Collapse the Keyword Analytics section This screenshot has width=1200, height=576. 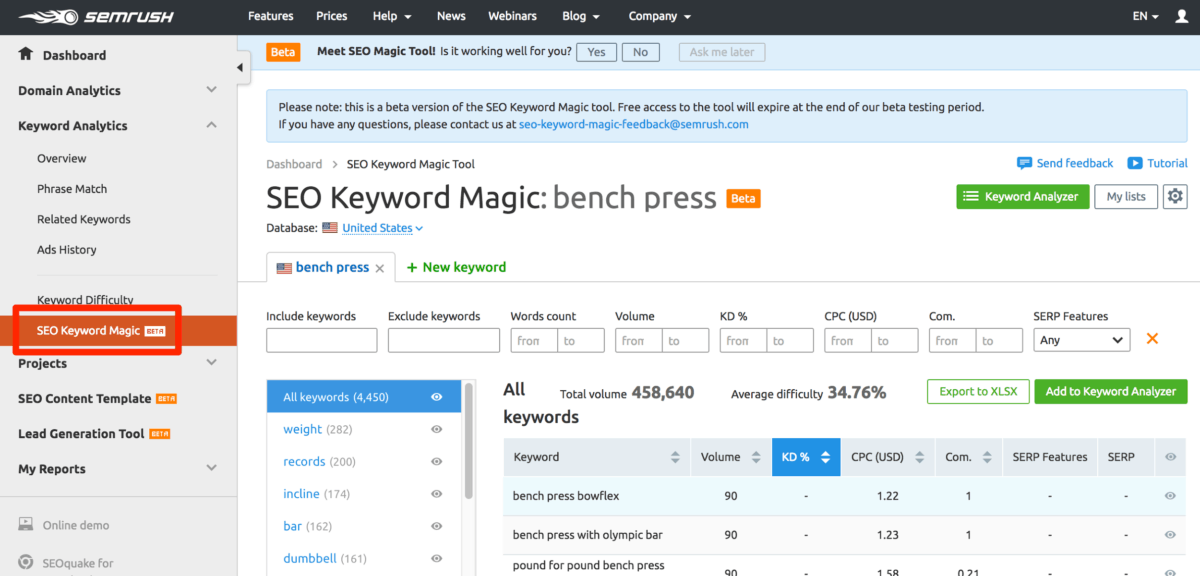click(x=211, y=125)
